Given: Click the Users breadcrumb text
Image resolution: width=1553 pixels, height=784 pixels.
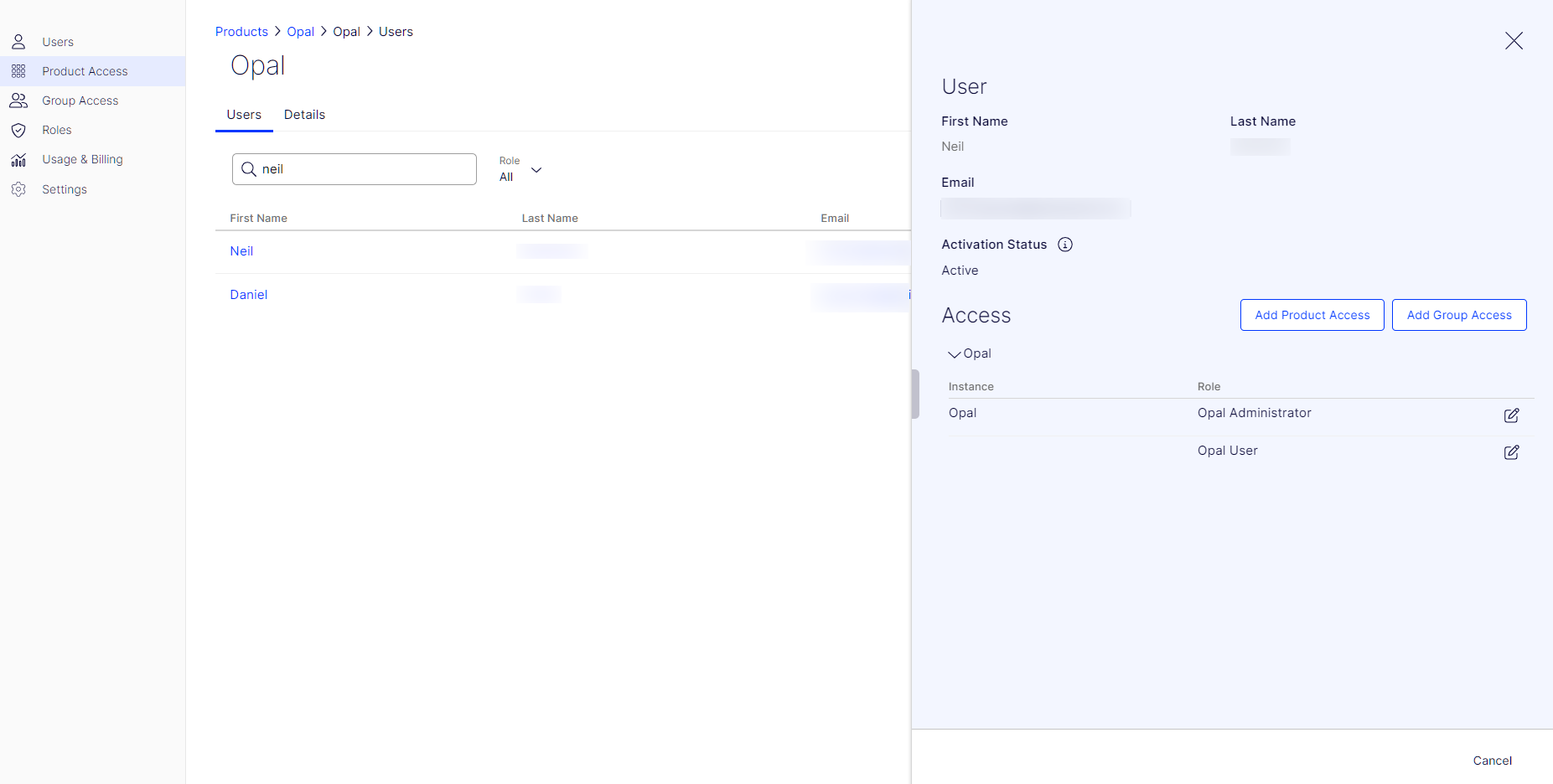Looking at the screenshot, I should (x=396, y=32).
